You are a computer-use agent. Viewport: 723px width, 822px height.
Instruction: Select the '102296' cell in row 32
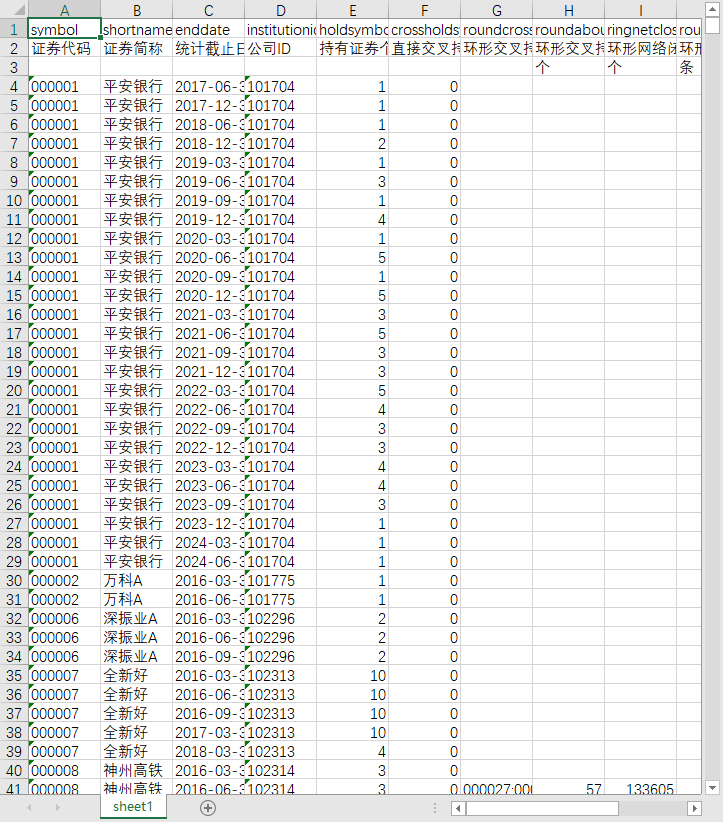[x=280, y=619]
